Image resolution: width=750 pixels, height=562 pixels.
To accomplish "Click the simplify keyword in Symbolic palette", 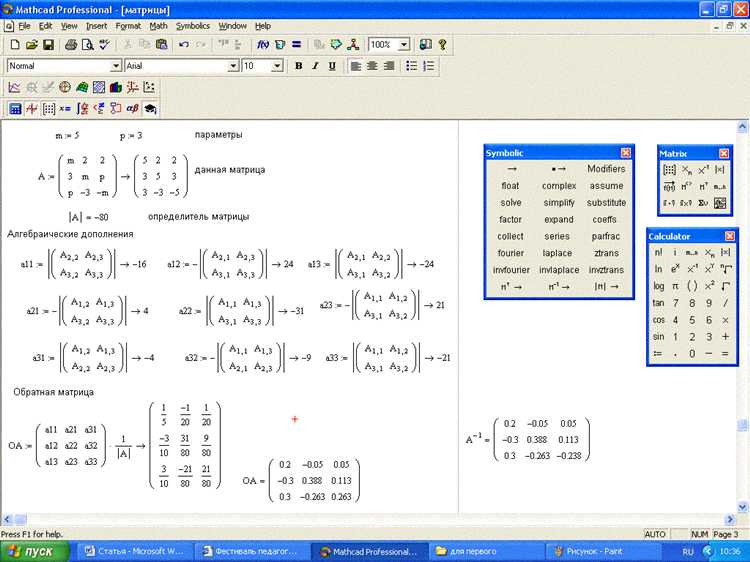I will pos(559,202).
